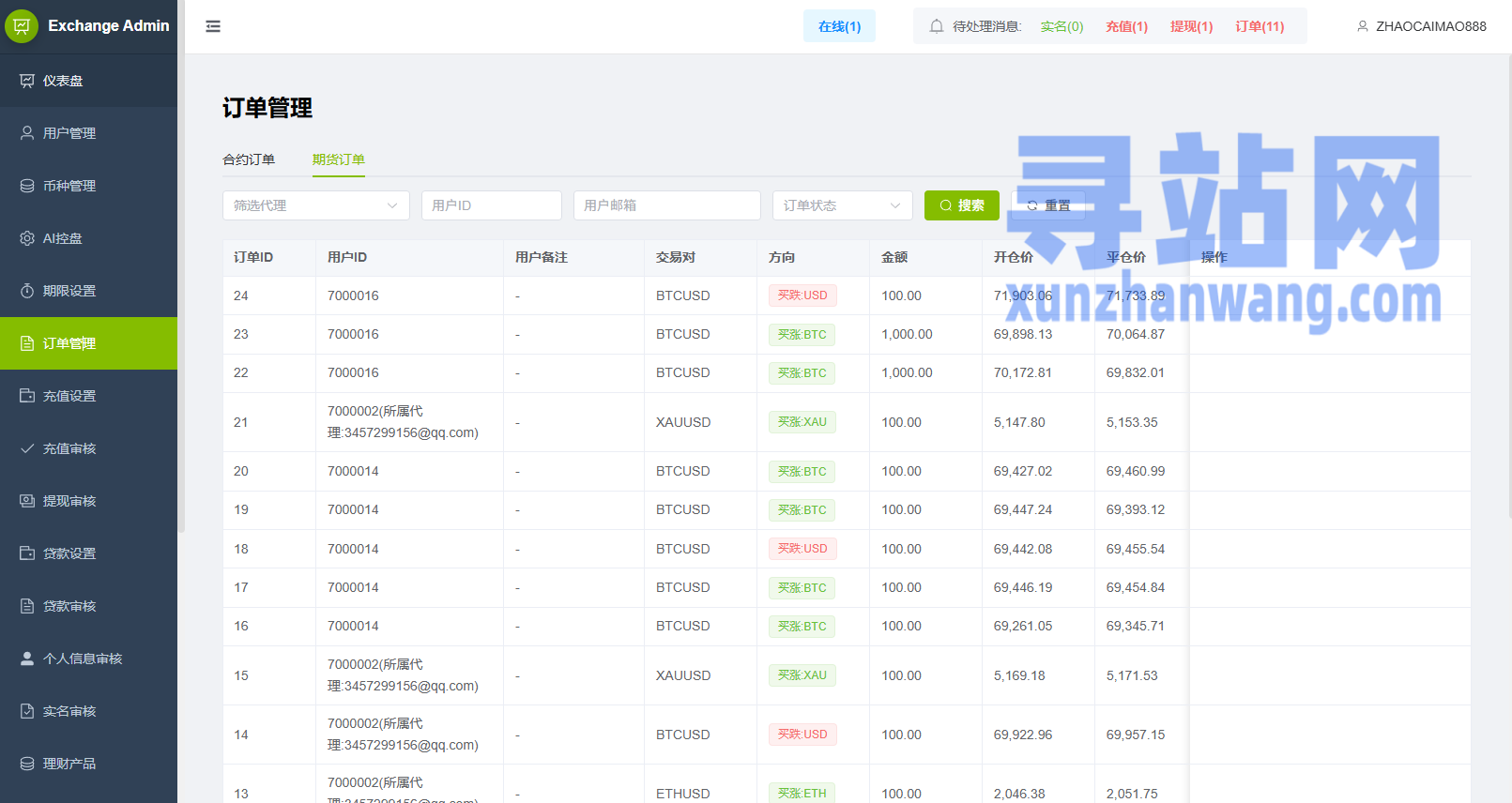Click the 订单管理 page heading
This screenshot has width=1512, height=803.
[267, 108]
